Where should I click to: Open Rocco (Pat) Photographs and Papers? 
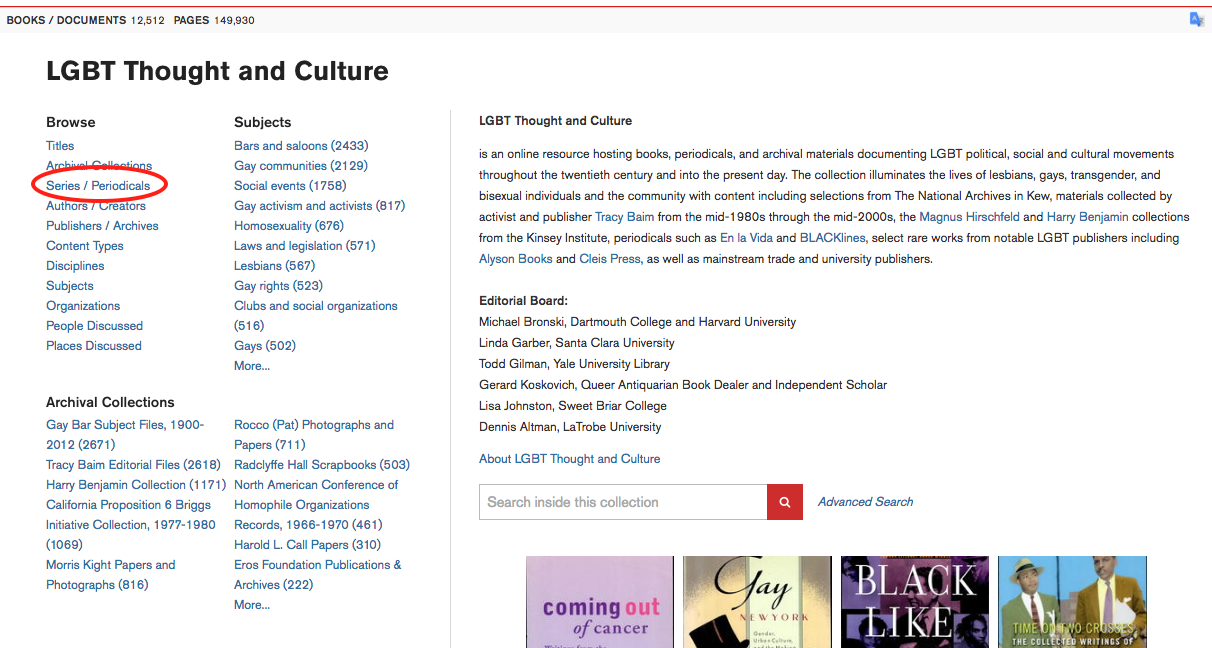[314, 435]
